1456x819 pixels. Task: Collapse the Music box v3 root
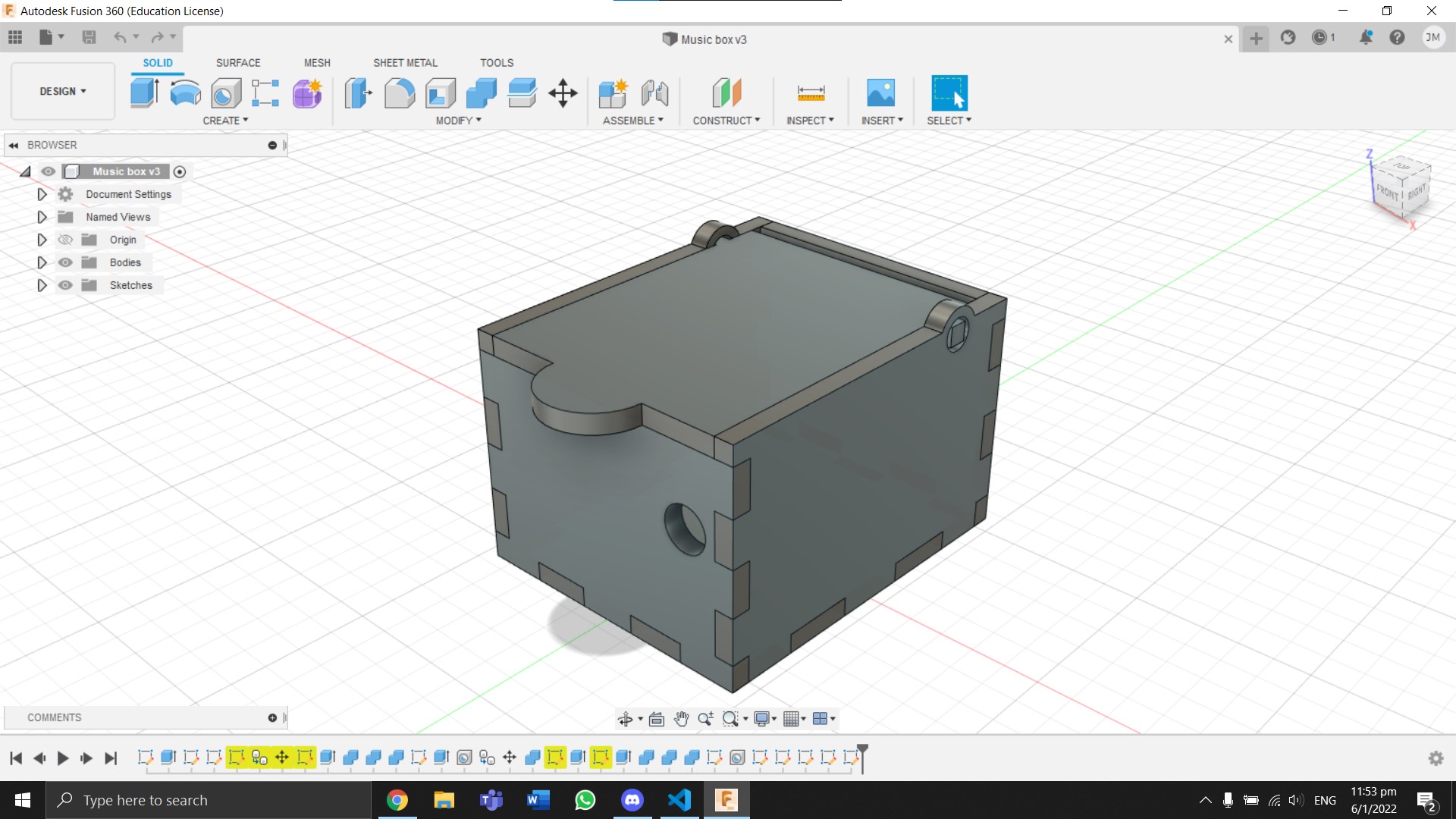pyautogui.click(x=26, y=172)
